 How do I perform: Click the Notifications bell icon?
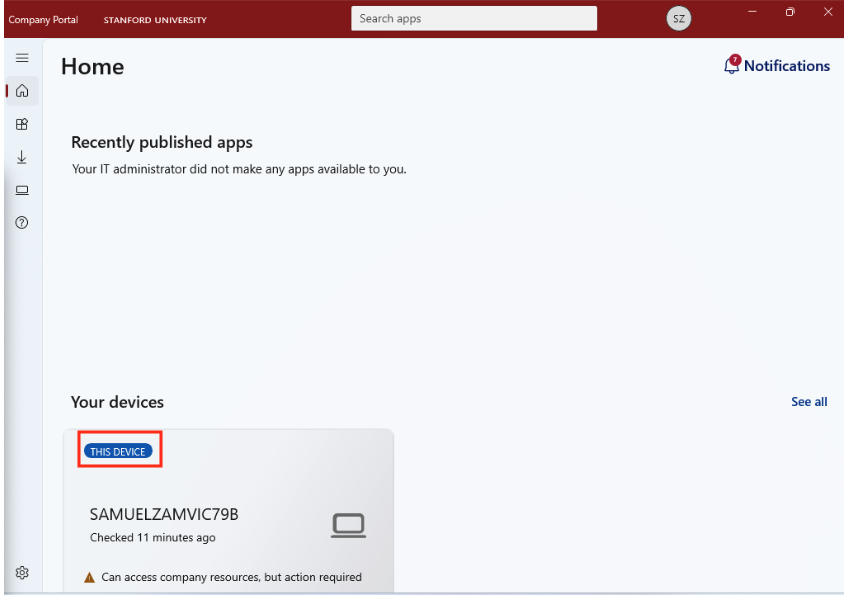click(729, 63)
